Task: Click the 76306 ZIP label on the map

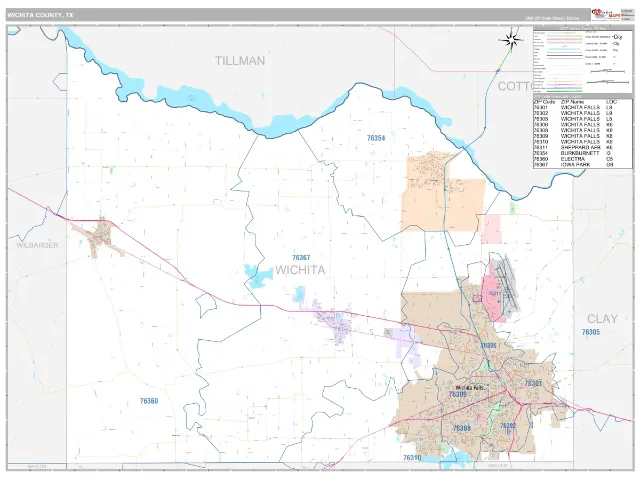Action: 489,346
